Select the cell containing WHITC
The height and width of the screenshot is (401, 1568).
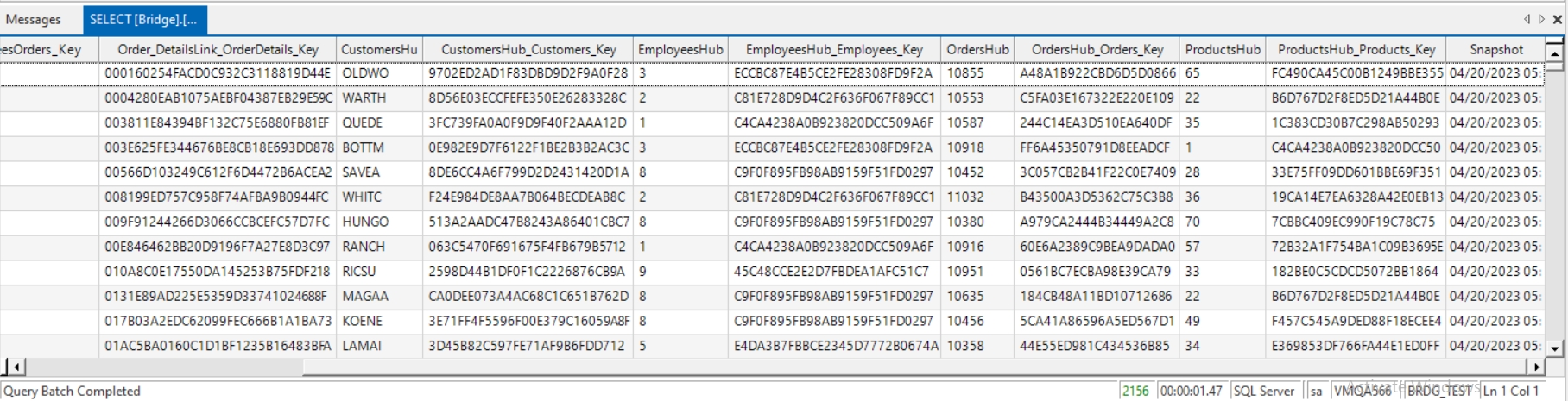click(379, 197)
